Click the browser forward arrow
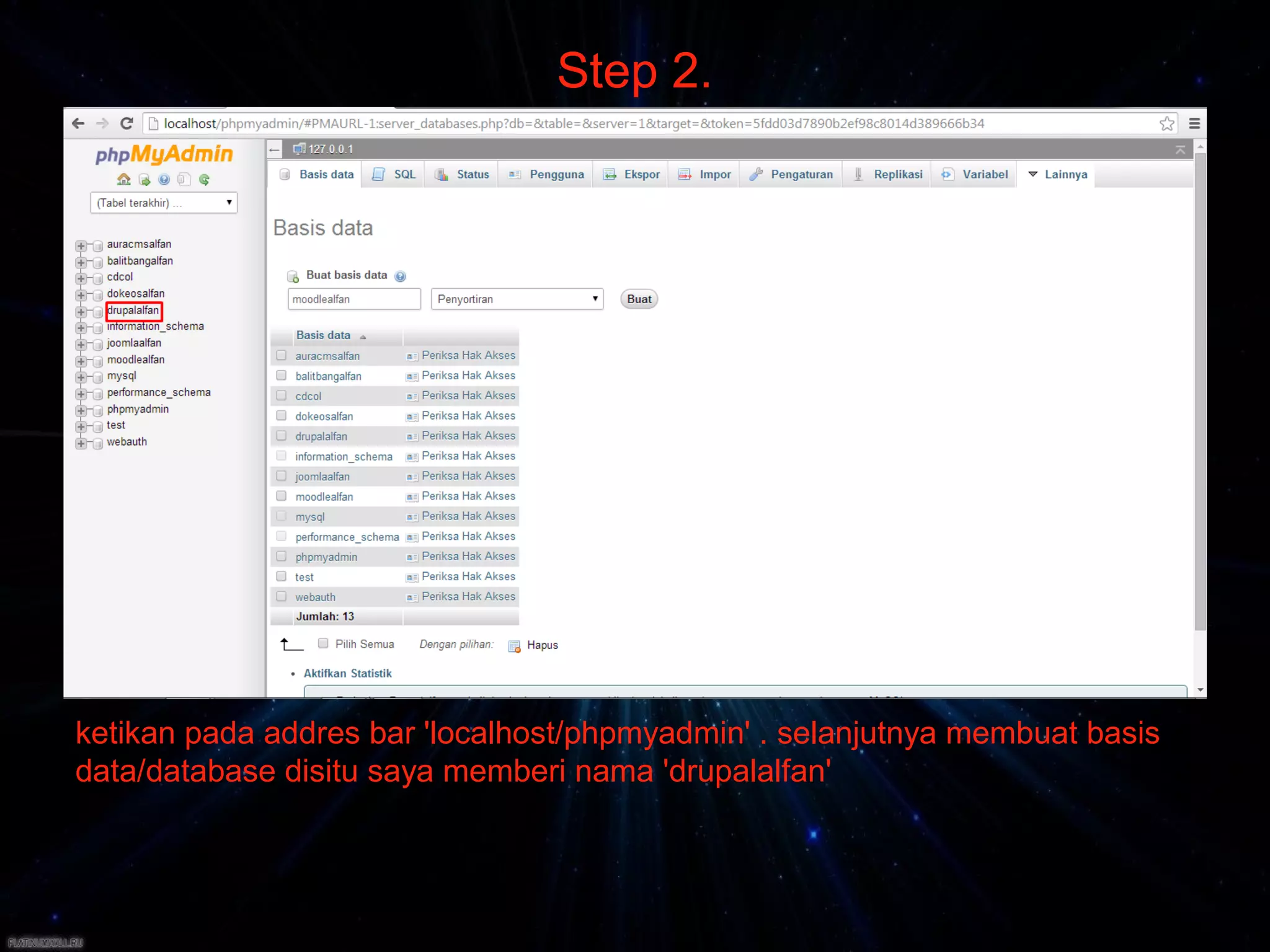1270x952 pixels. point(102,123)
